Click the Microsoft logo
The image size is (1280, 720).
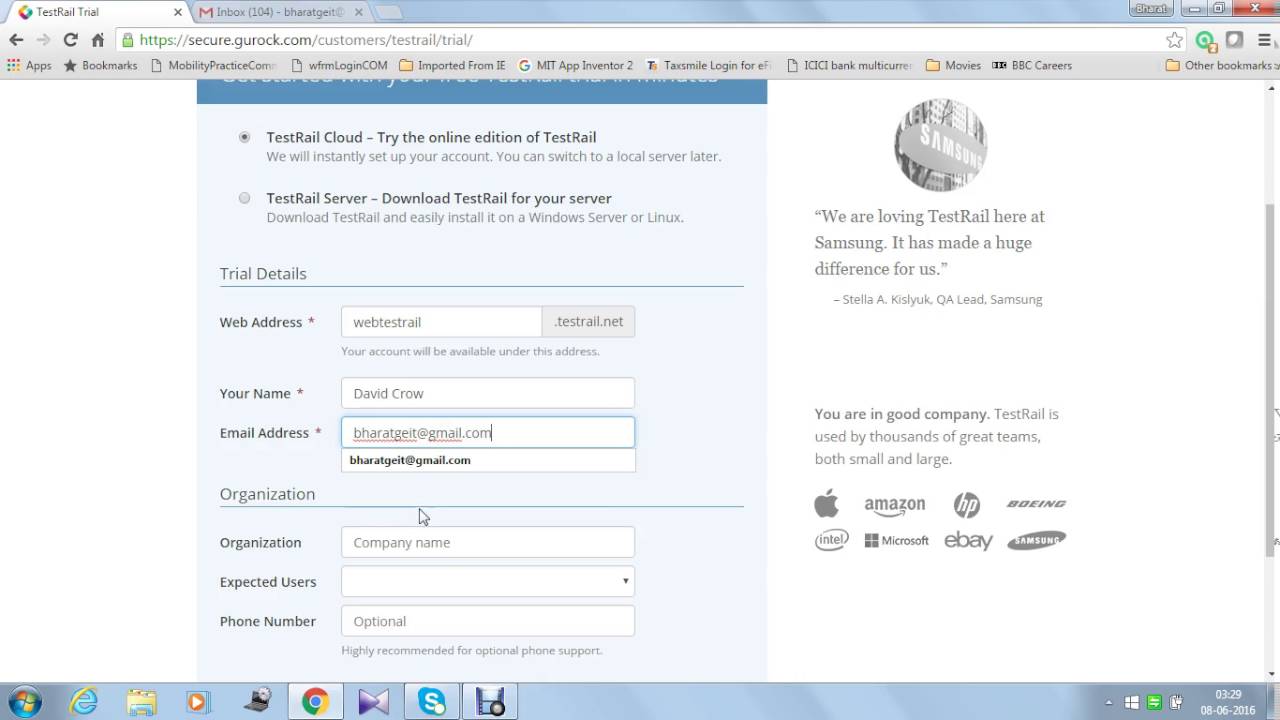897,540
